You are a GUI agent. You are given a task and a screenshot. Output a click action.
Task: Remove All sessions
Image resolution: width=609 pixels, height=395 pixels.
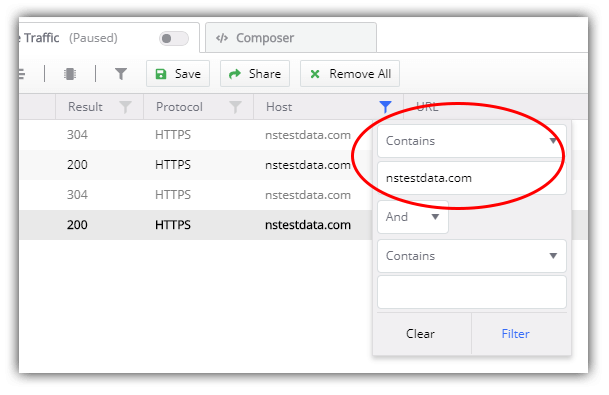(x=350, y=74)
